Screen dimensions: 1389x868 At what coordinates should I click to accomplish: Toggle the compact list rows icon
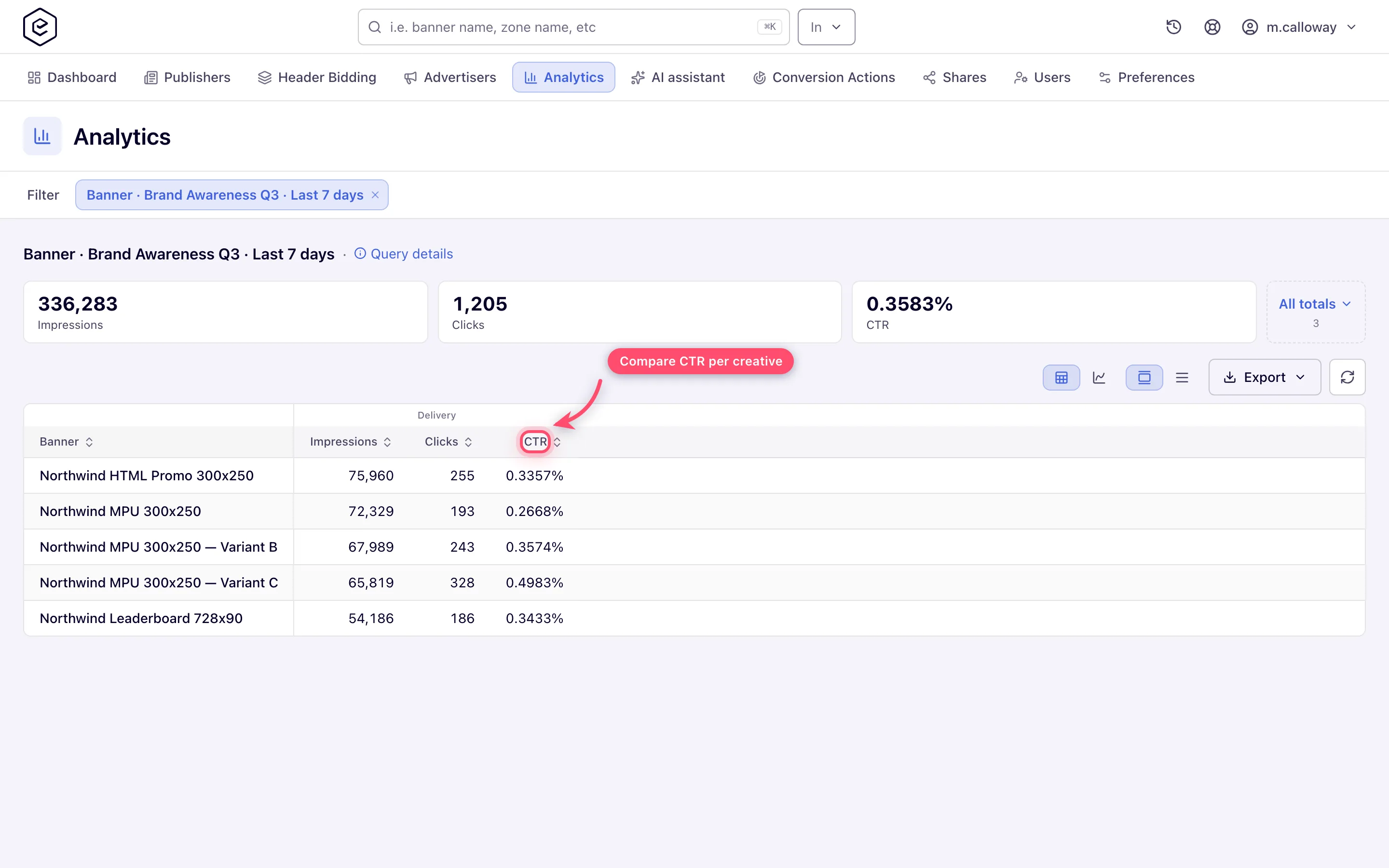[x=1182, y=377]
